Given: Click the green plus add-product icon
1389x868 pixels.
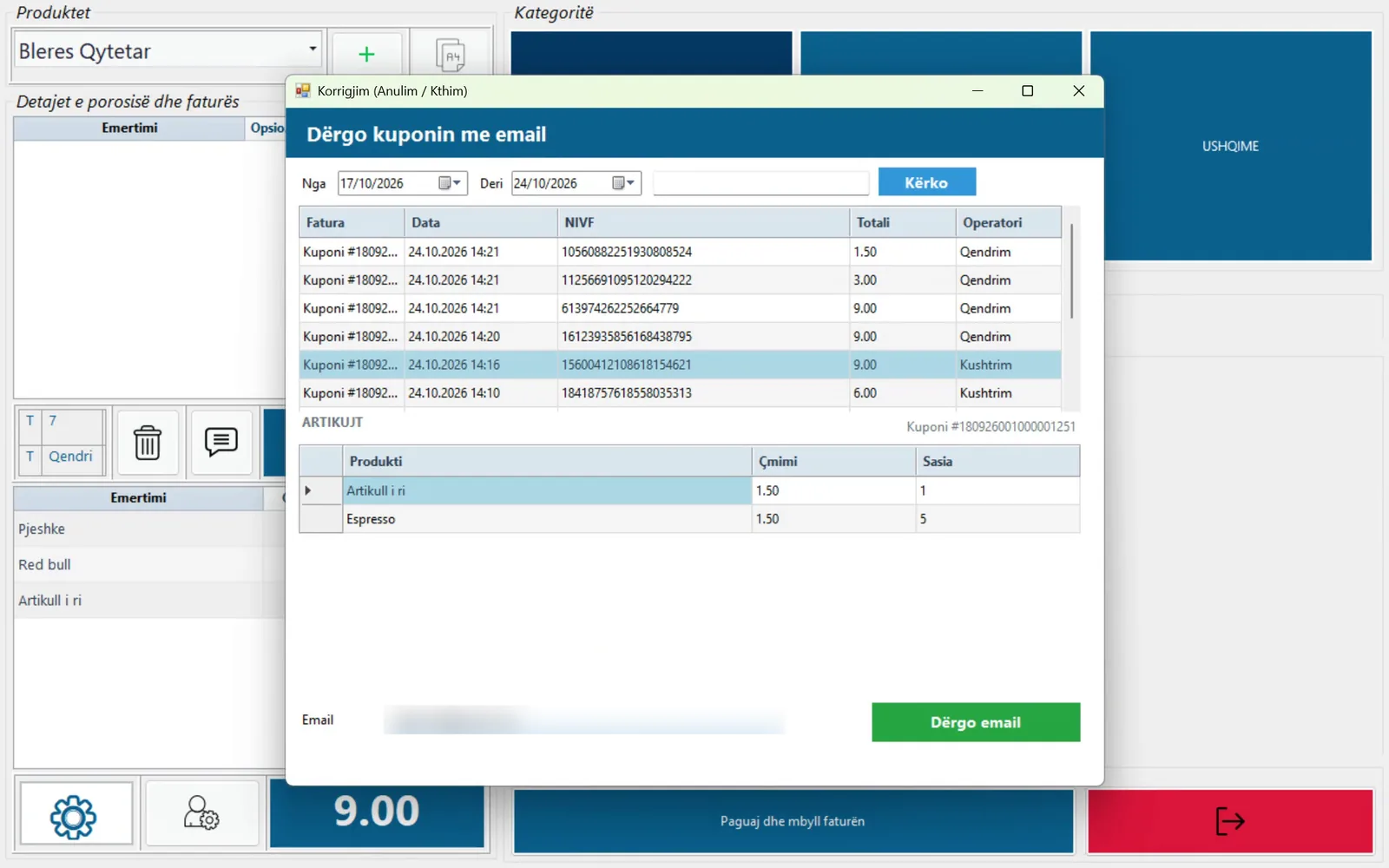Looking at the screenshot, I should tap(366, 55).
